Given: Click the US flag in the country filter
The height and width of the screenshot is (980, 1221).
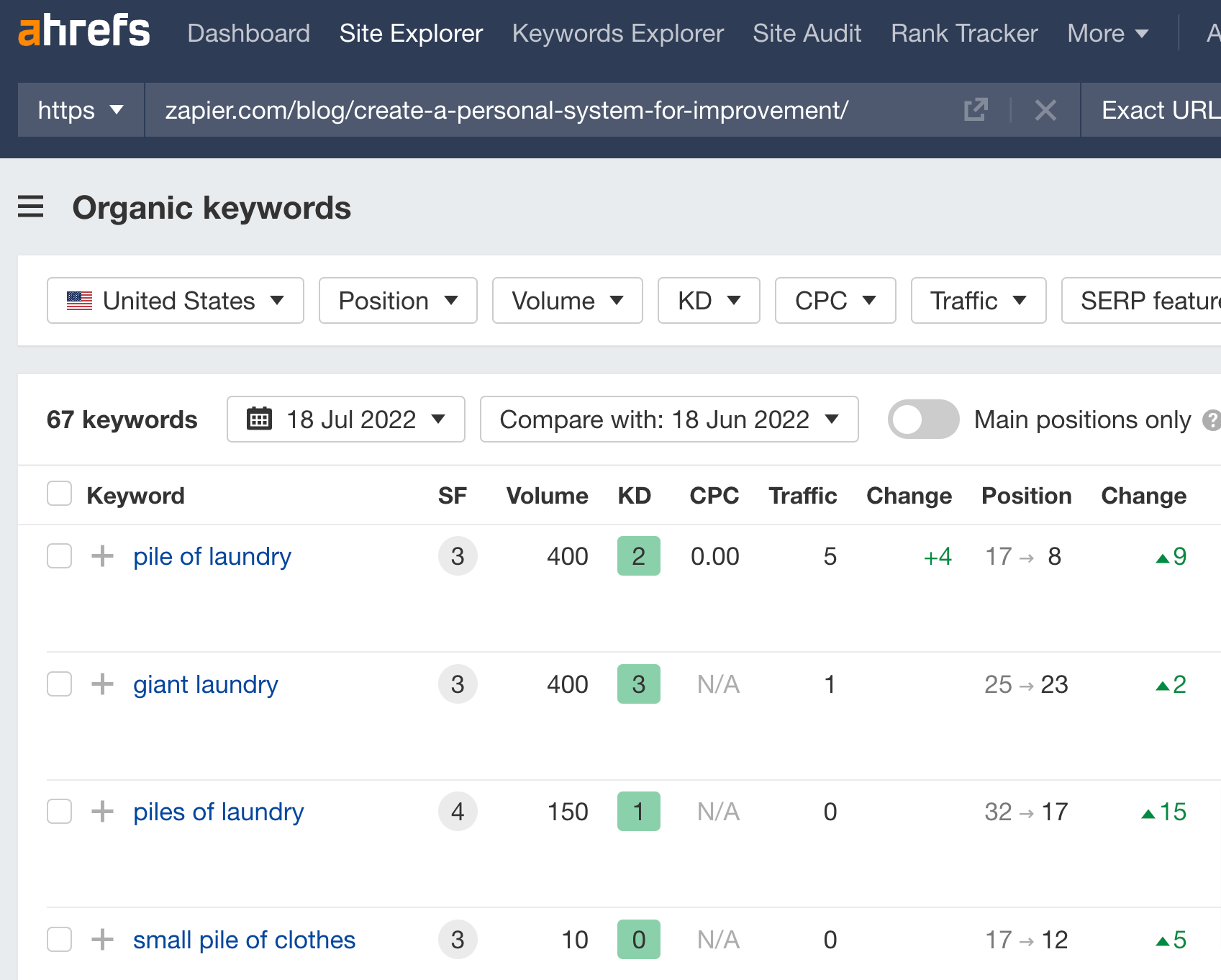Looking at the screenshot, I should [81, 301].
